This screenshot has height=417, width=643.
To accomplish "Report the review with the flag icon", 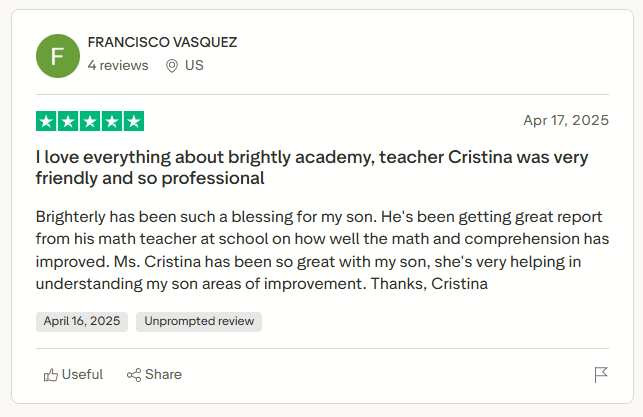I will click(600, 375).
